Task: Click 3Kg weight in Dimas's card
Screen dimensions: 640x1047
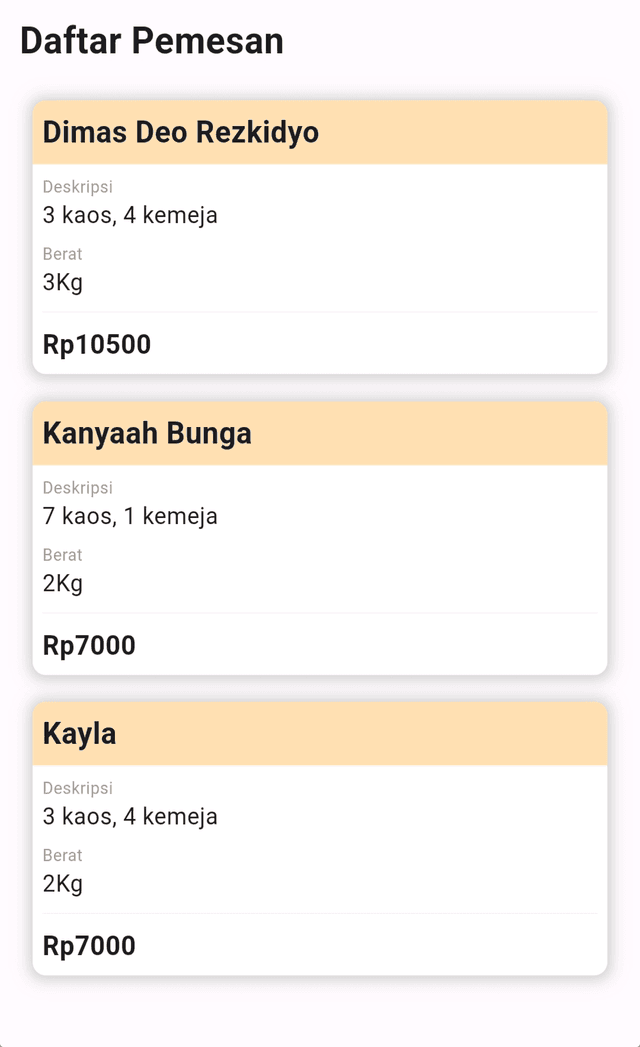Action: [63, 282]
